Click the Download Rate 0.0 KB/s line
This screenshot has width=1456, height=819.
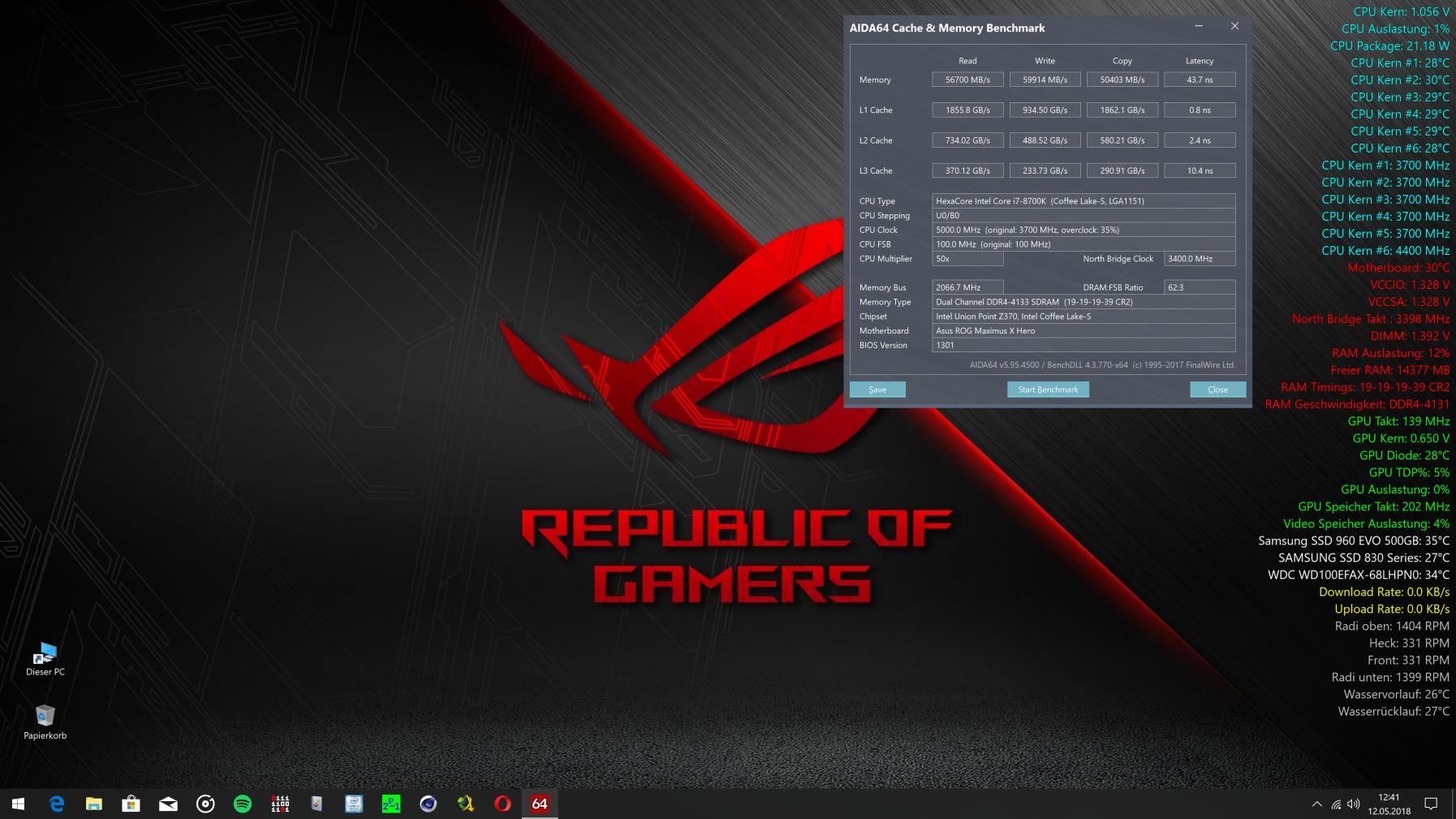[1384, 592]
